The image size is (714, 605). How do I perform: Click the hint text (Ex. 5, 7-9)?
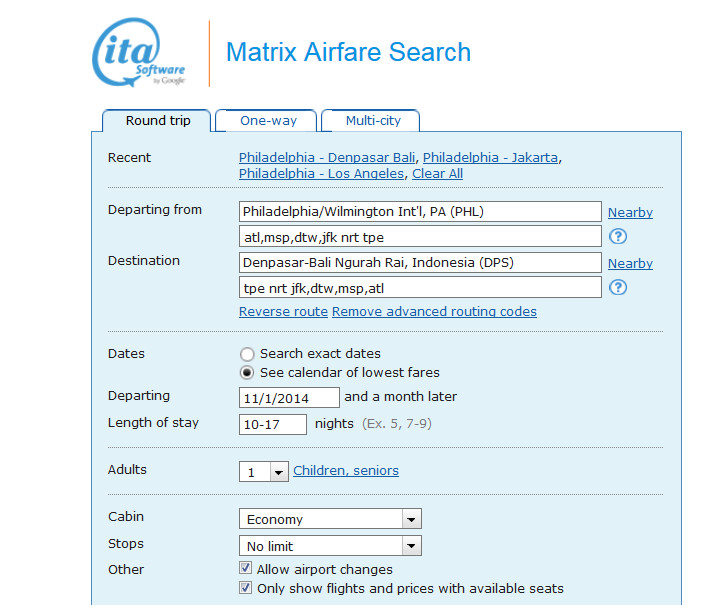pyautogui.click(x=397, y=424)
